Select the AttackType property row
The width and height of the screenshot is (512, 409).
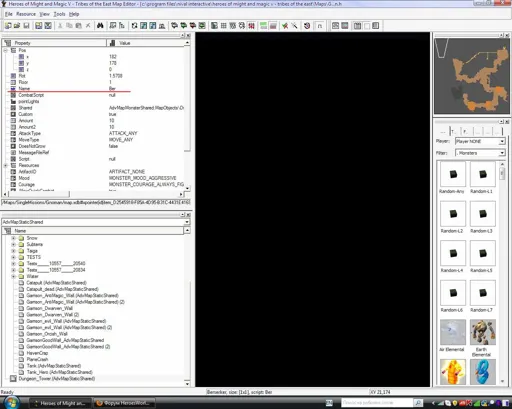pyautogui.click(x=93, y=133)
